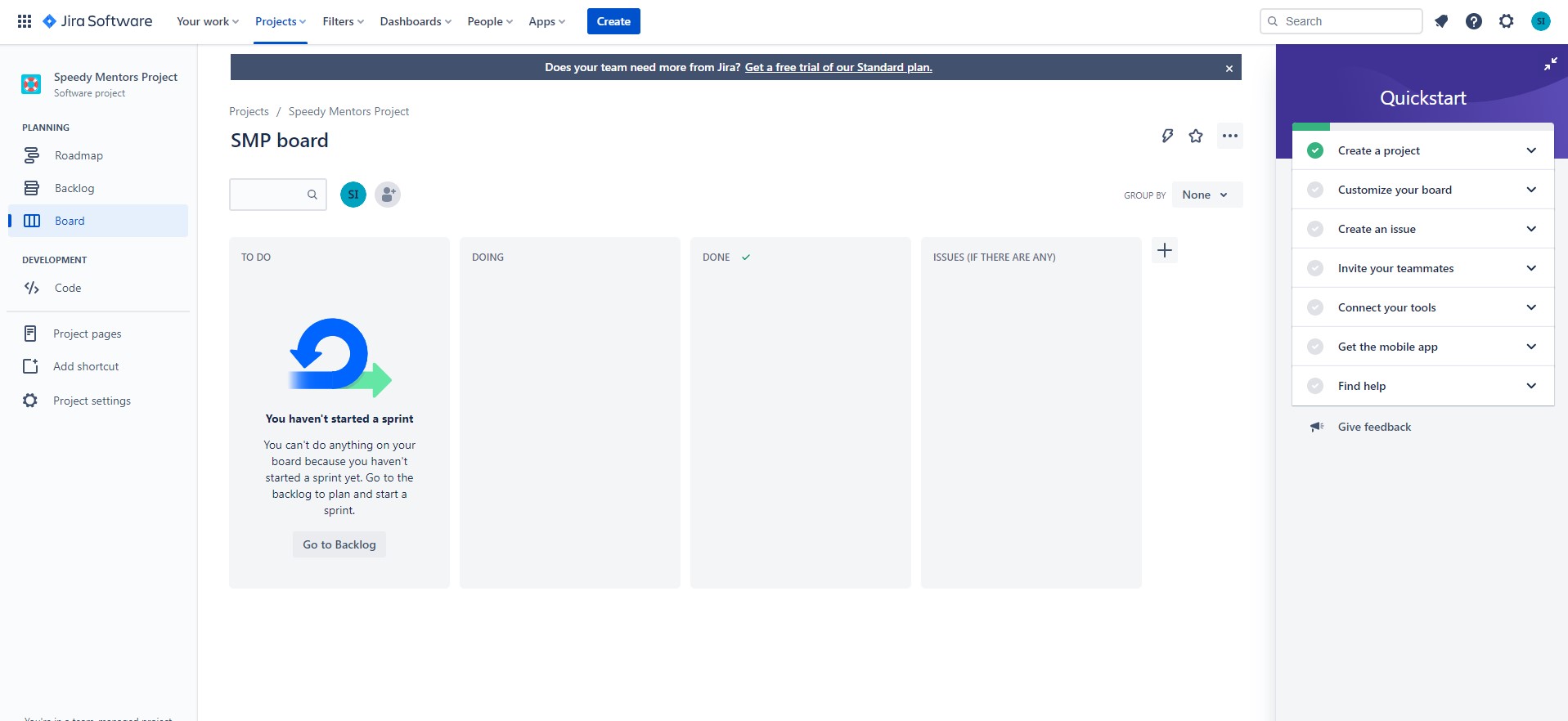1568x721 pixels.
Task: Click Speedy Mentors Project breadcrumb link
Action: 348,111
